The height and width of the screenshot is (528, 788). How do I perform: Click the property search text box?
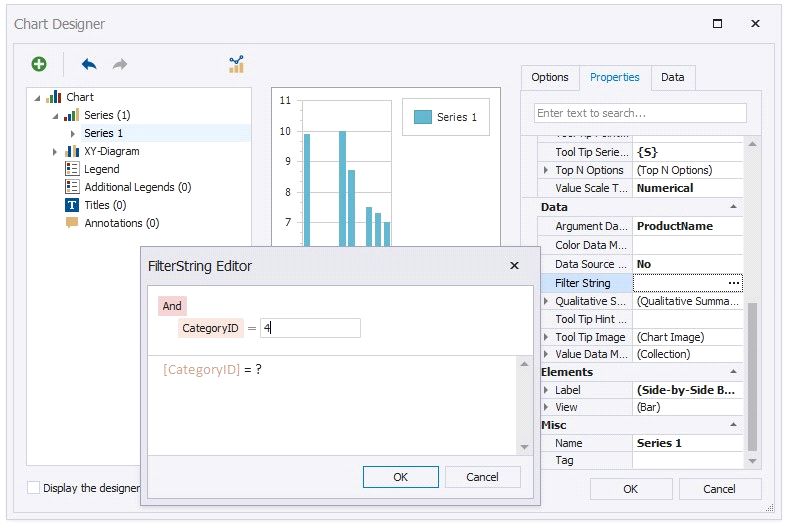tap(640, 113)
